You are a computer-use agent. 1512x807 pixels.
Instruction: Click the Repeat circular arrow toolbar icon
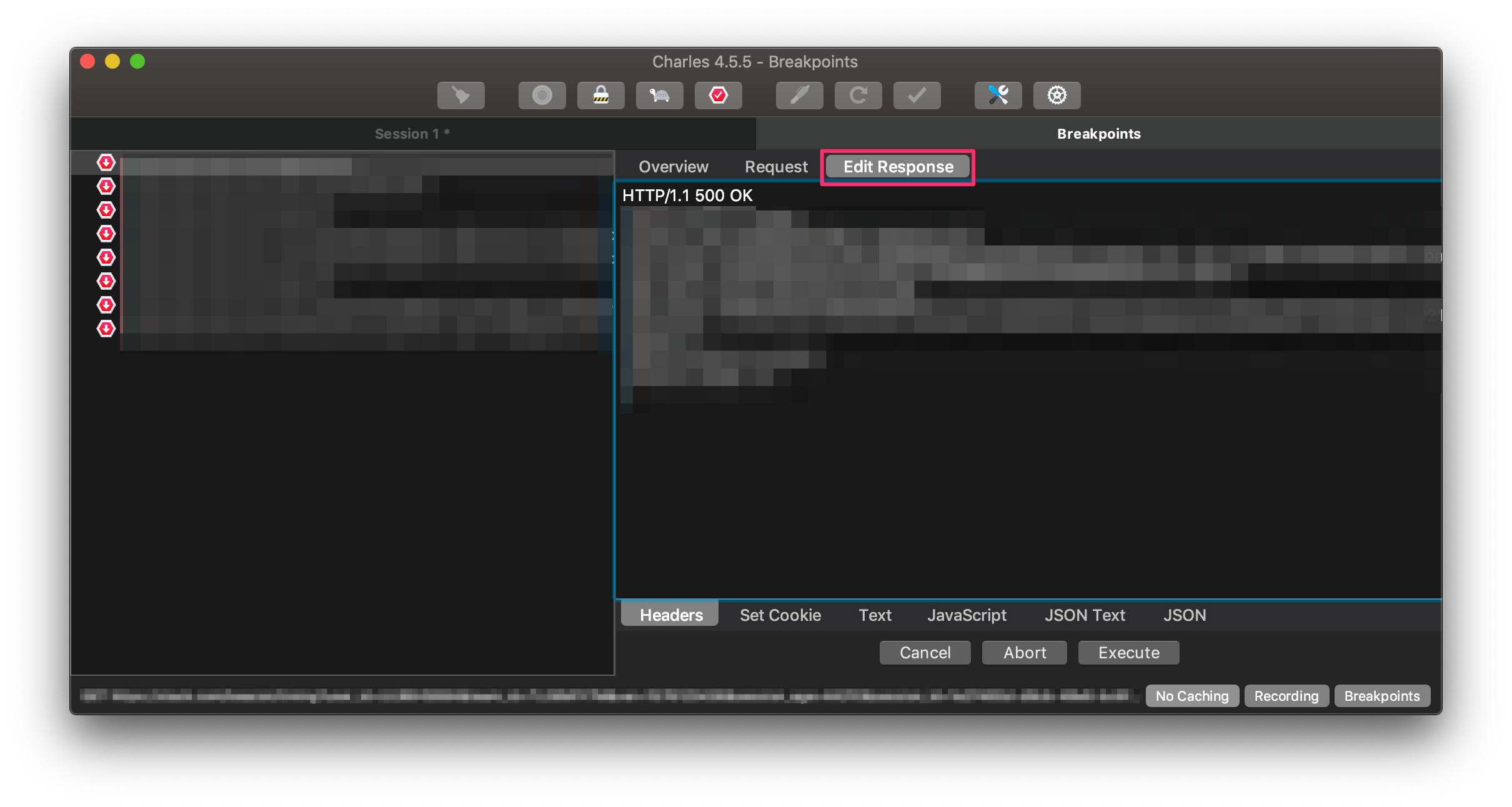[858, 96]
